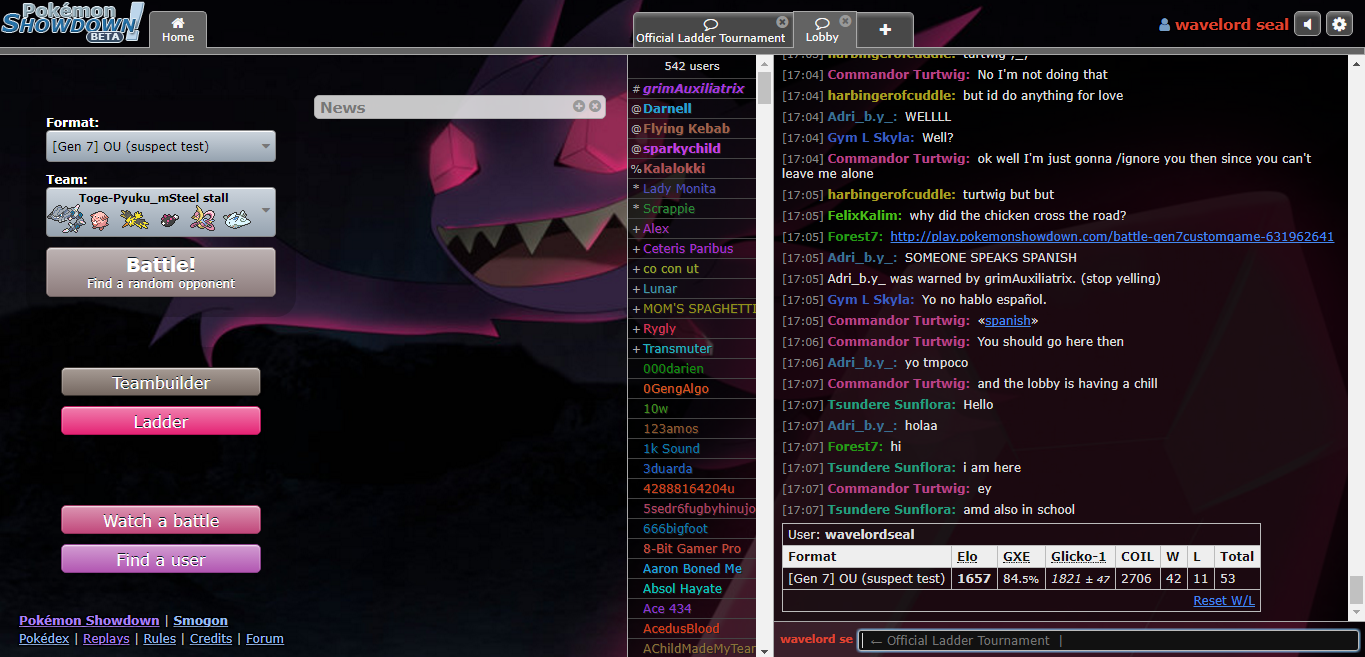This screenshot has width=1365, height=657.
Task: Open the options gear button
Action: tap(1338, 24)
